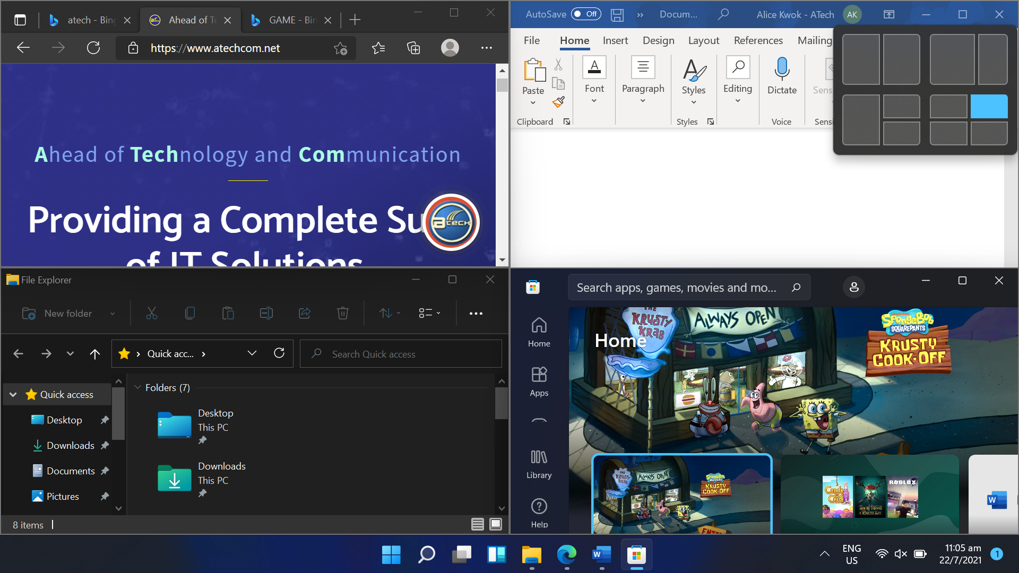This screenshot has height=574, width=1019.
Task: Click the Microsoft Store search box
Action: tap(689, 287)
